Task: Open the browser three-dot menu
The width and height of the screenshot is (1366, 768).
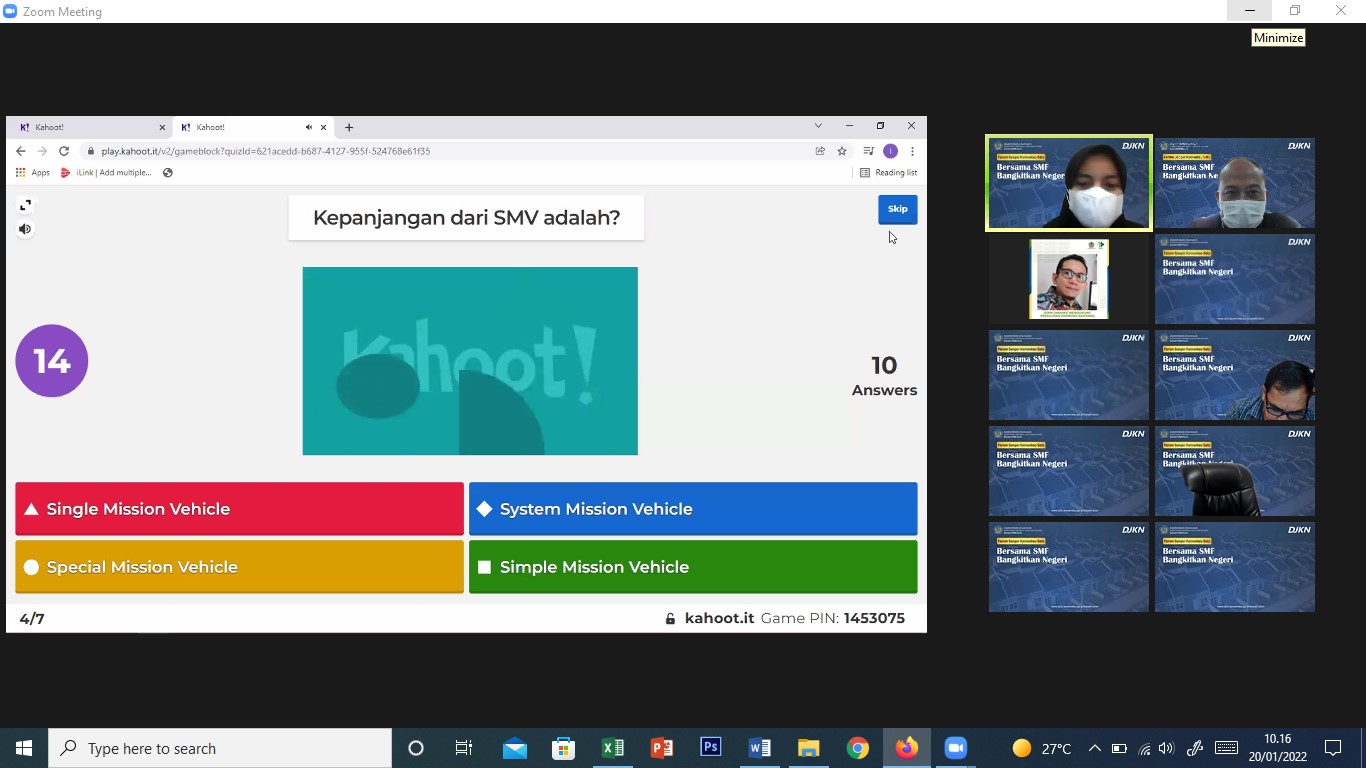Action: click(x=912, y=151)
